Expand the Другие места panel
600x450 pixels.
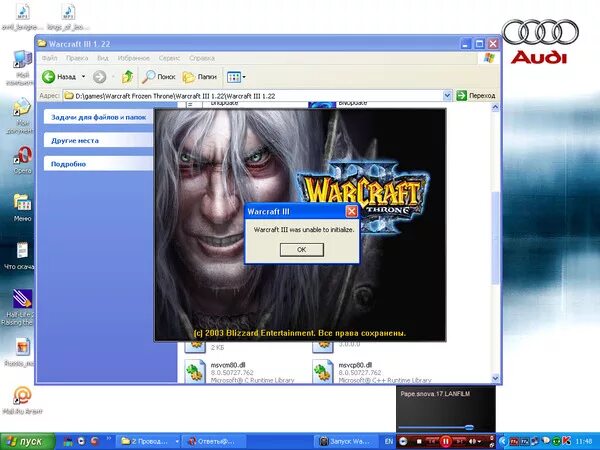point(99,140)
